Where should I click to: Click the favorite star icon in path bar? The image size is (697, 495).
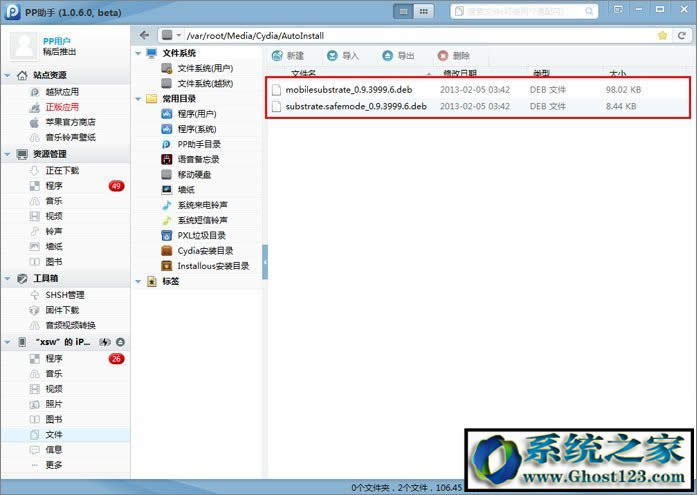[662, 35]
